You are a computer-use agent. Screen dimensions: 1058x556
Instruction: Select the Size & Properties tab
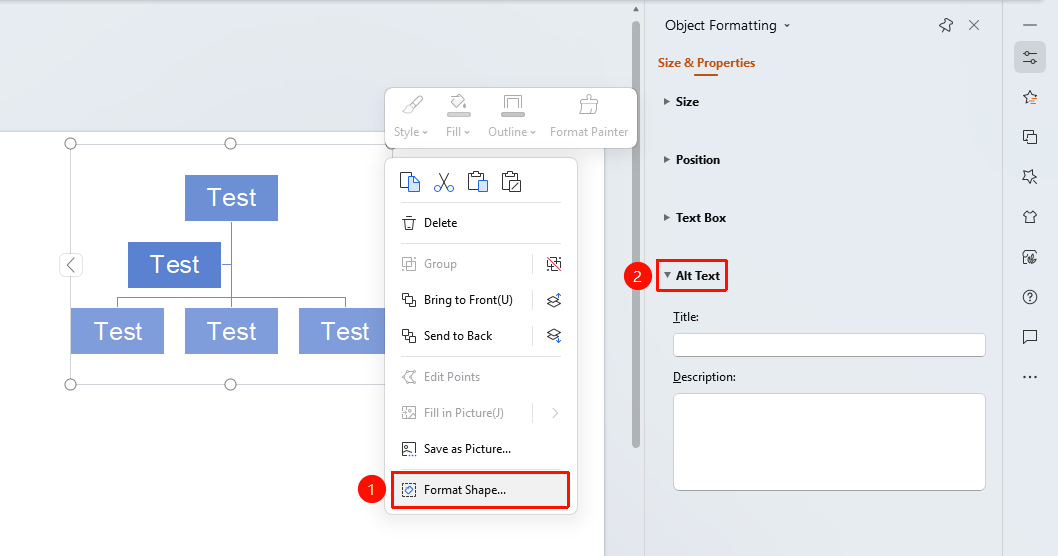(706, 63)
